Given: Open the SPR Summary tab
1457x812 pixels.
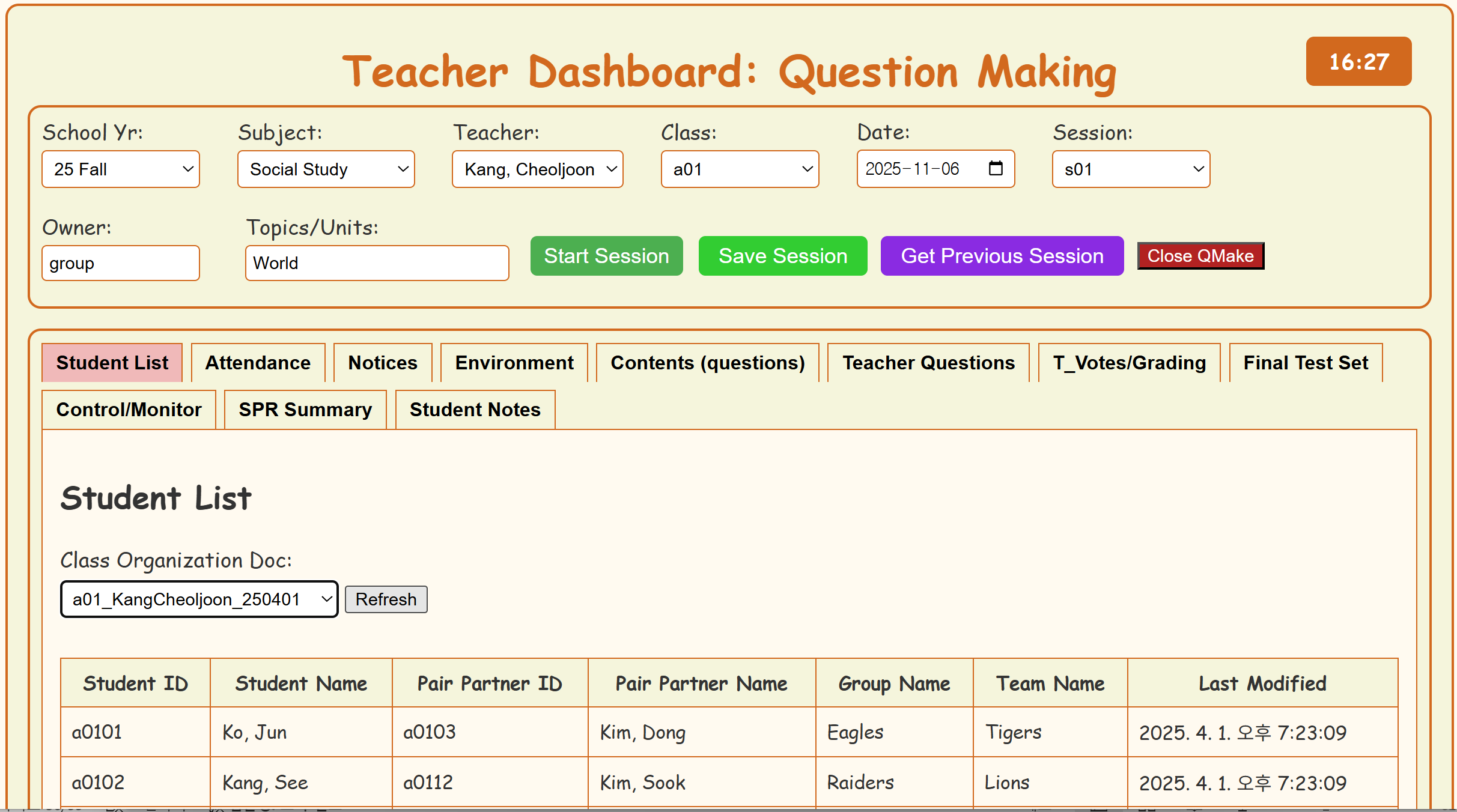Looking at the screenshot, I should [x=305, y=410].
